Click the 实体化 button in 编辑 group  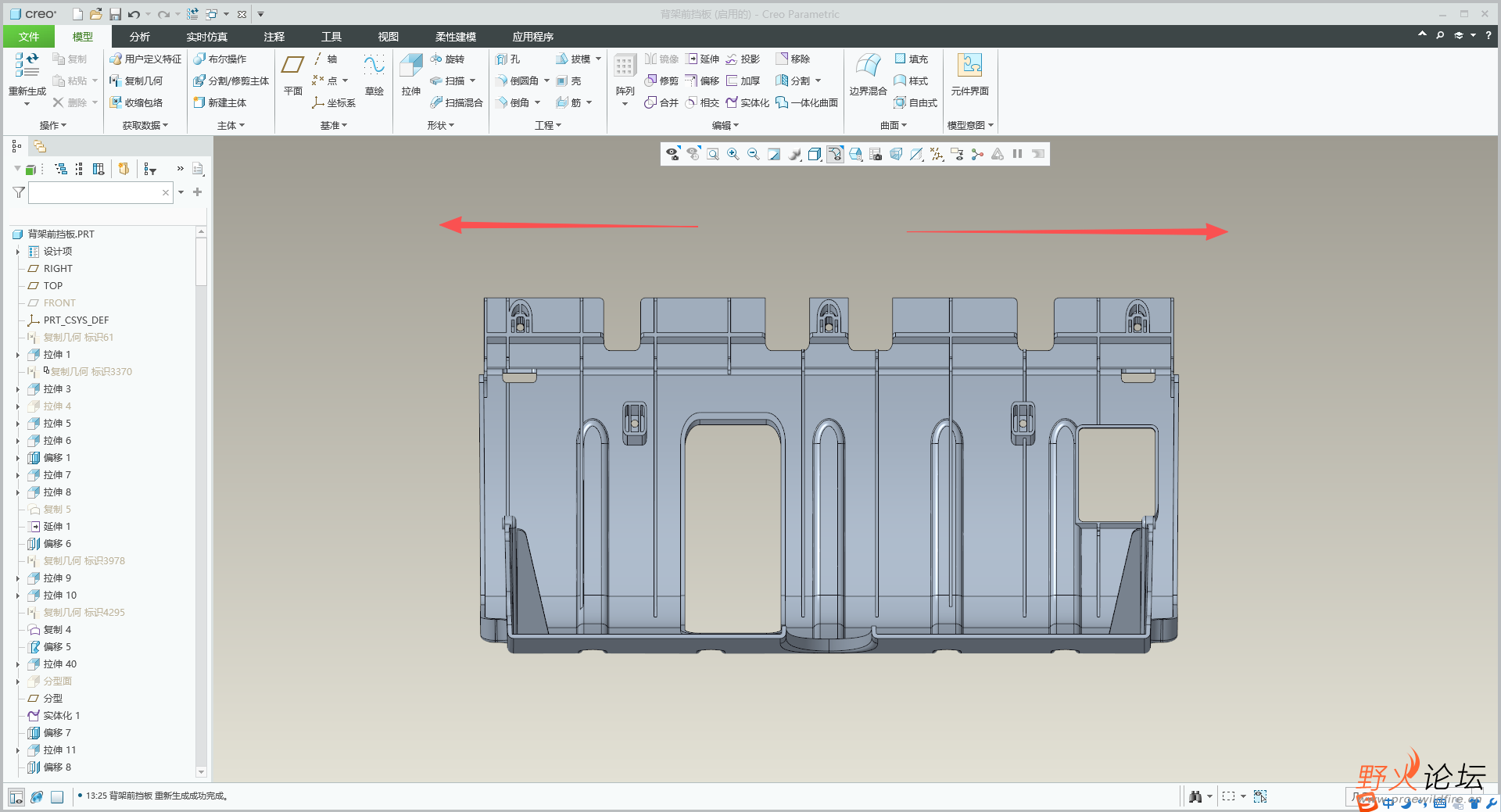click(x=747, y=103)
